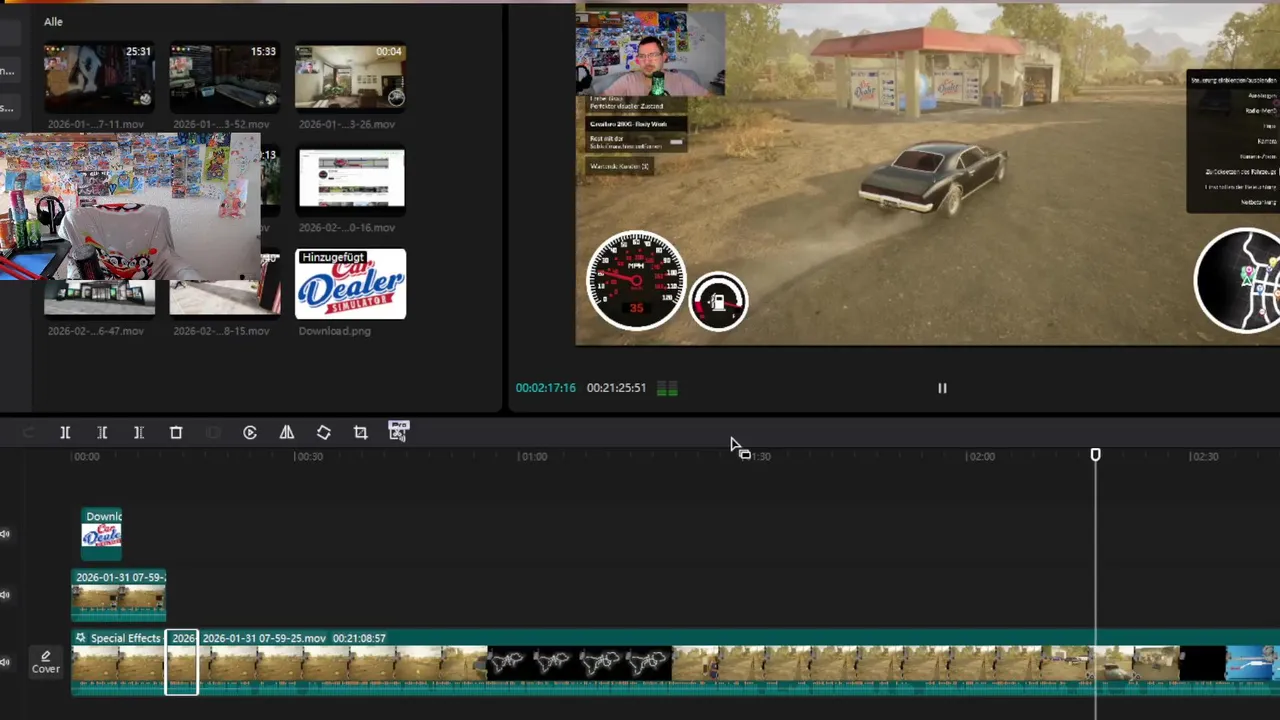The height and width of the screenshot is (720, 1280).
Task: Select the 25:31 media thumbnail
Action: (x=99, y=76)
